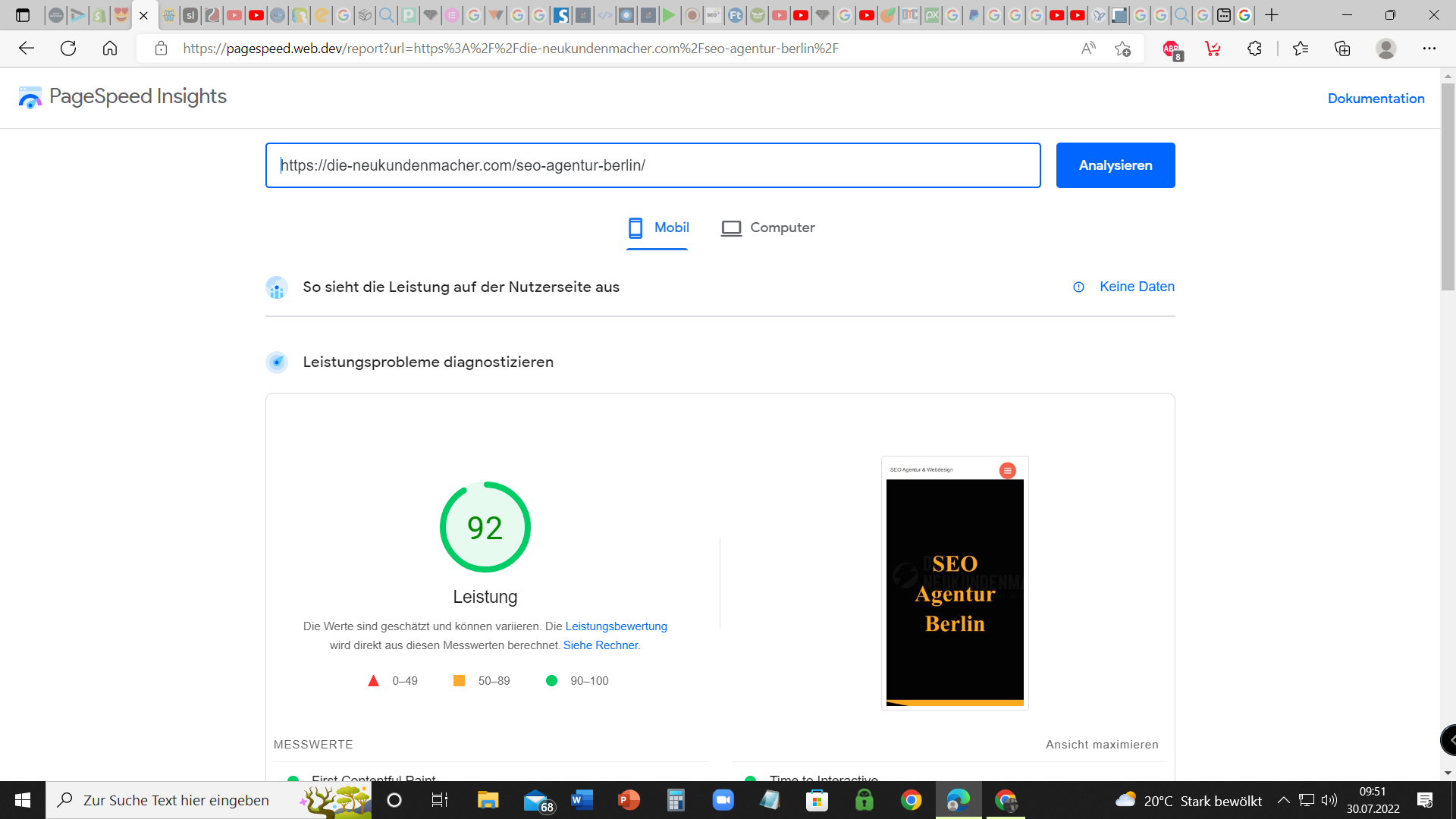The image size is (1456, 819).
Task: Open Microsoft Store from the taskbar
Action: (x=817, y=800)
